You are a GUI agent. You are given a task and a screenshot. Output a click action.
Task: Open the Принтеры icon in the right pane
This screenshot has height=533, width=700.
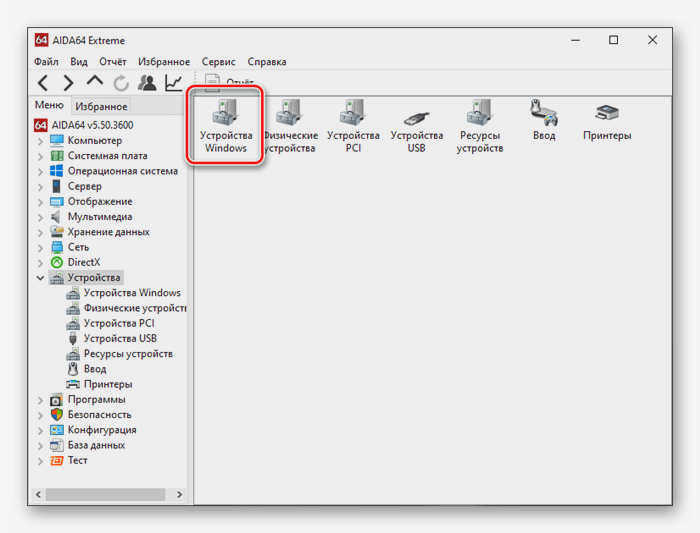(607, 122)
